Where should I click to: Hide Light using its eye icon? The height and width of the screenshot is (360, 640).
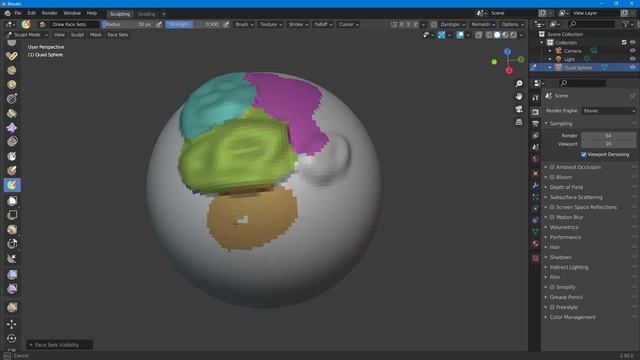[x=633, y=59]
